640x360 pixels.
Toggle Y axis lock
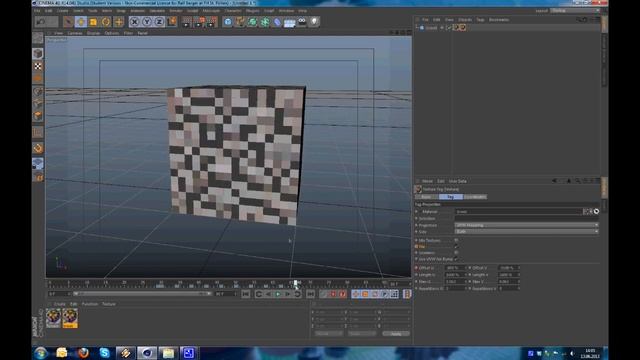(147, 22)
